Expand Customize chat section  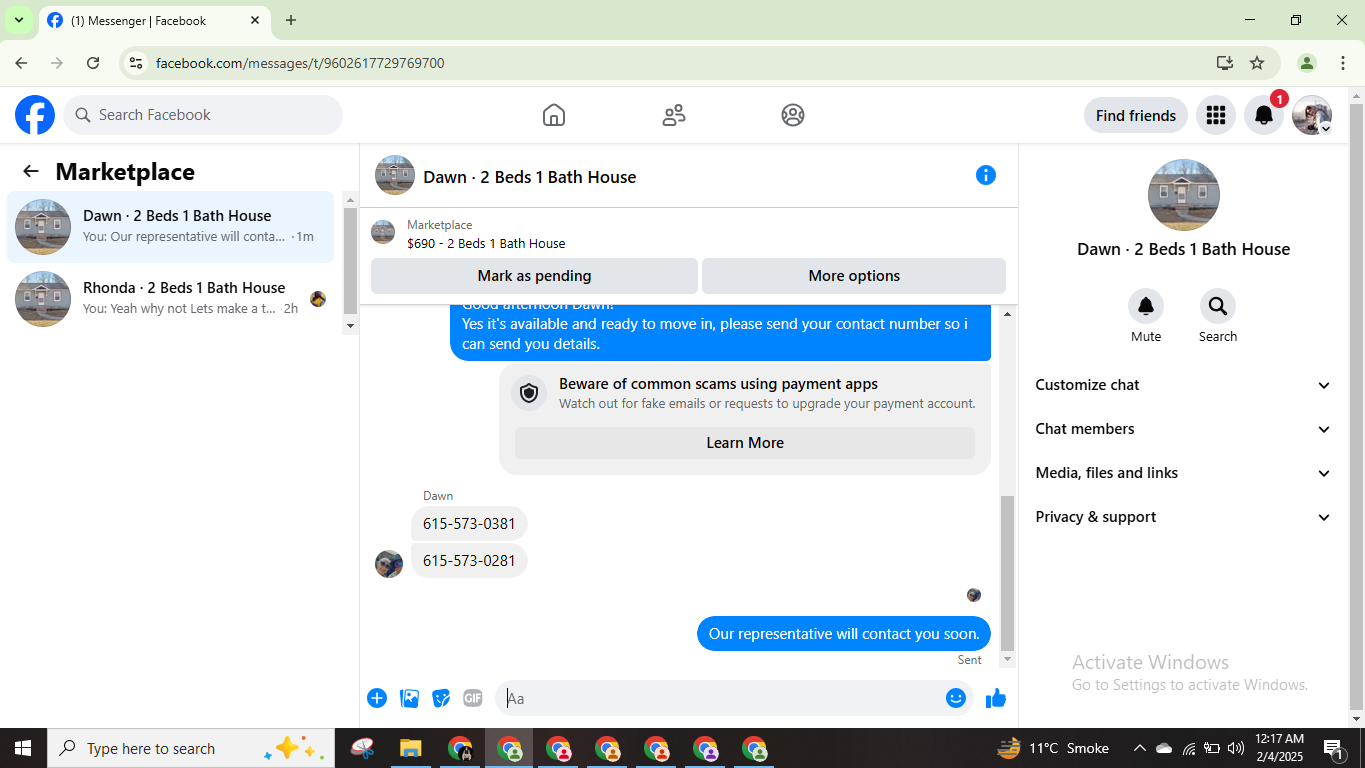1183,385
